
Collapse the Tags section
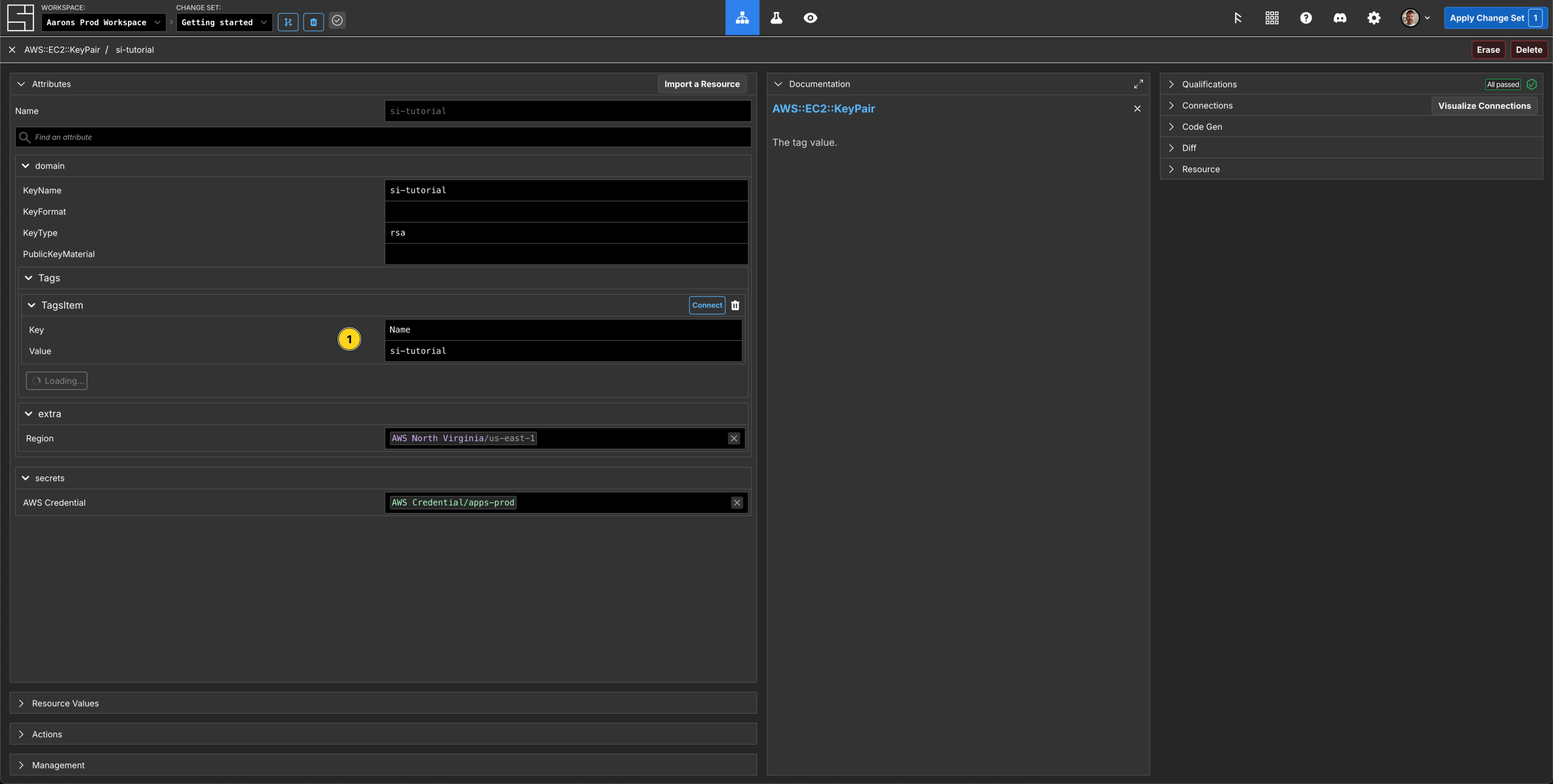coord(29,278)
